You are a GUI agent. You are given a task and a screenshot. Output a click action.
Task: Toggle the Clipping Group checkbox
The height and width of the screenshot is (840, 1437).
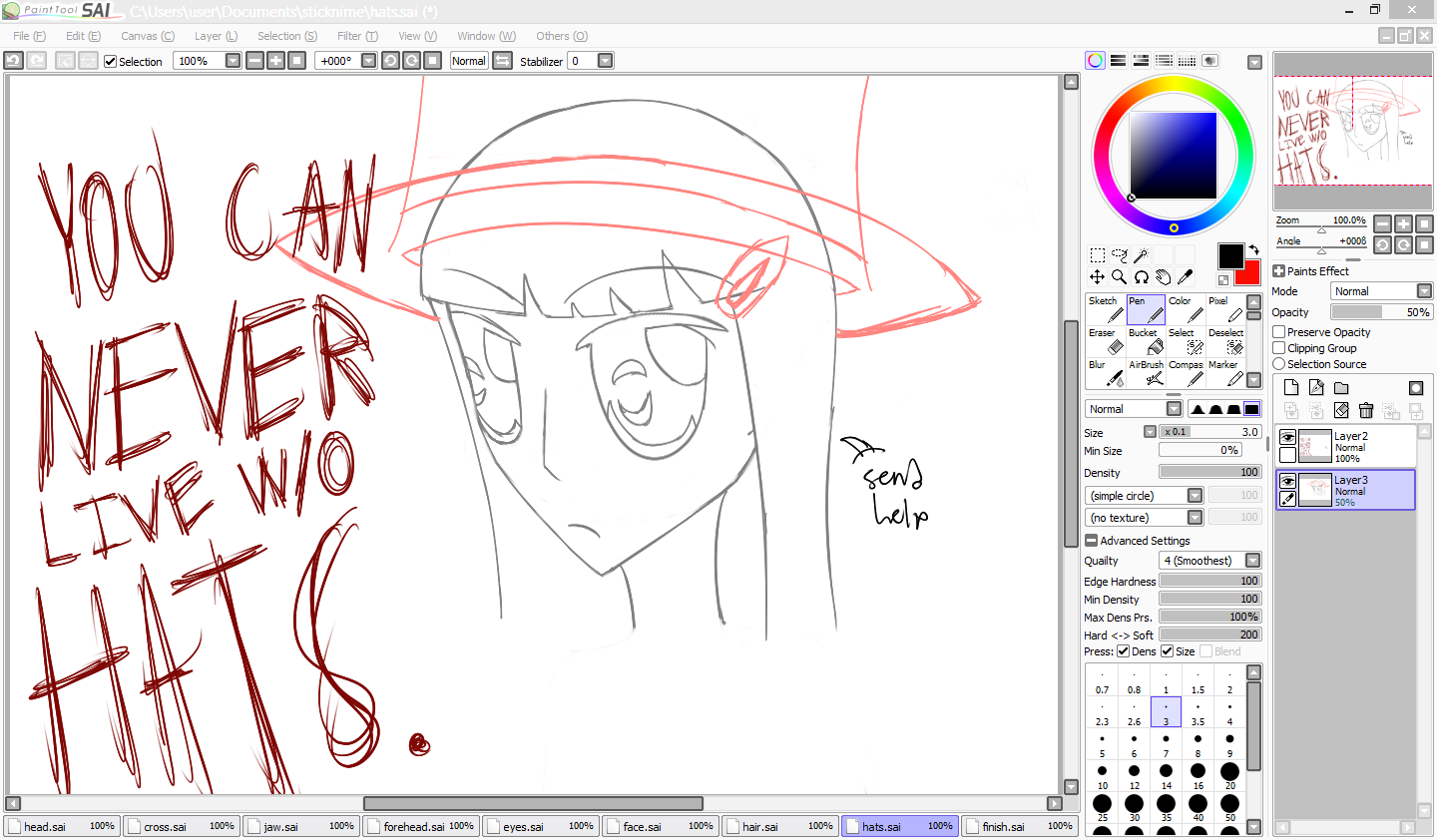pos(1279,348)
